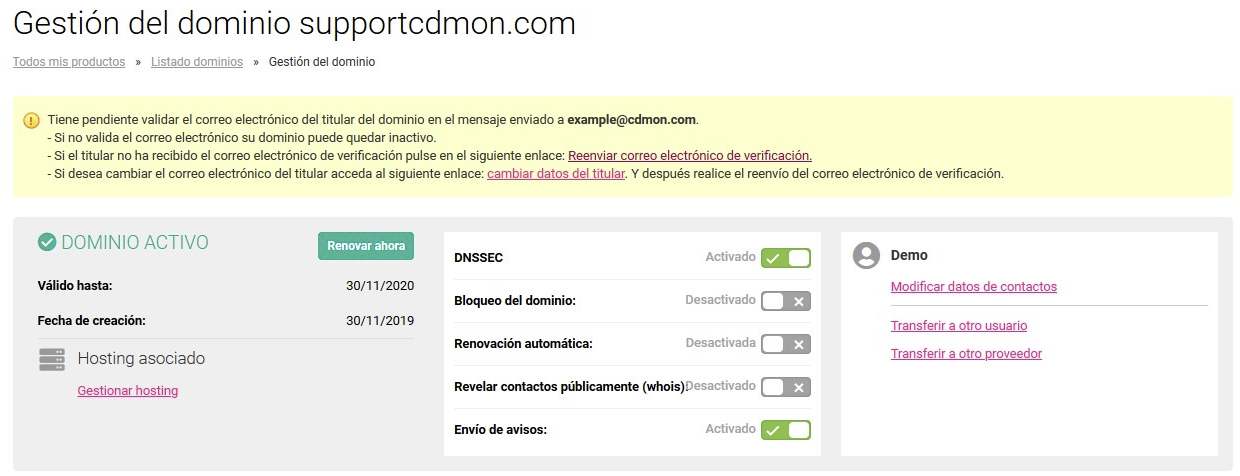
Task: Select Transferir a otro proveedor link
Action: [x=966, y=354]
